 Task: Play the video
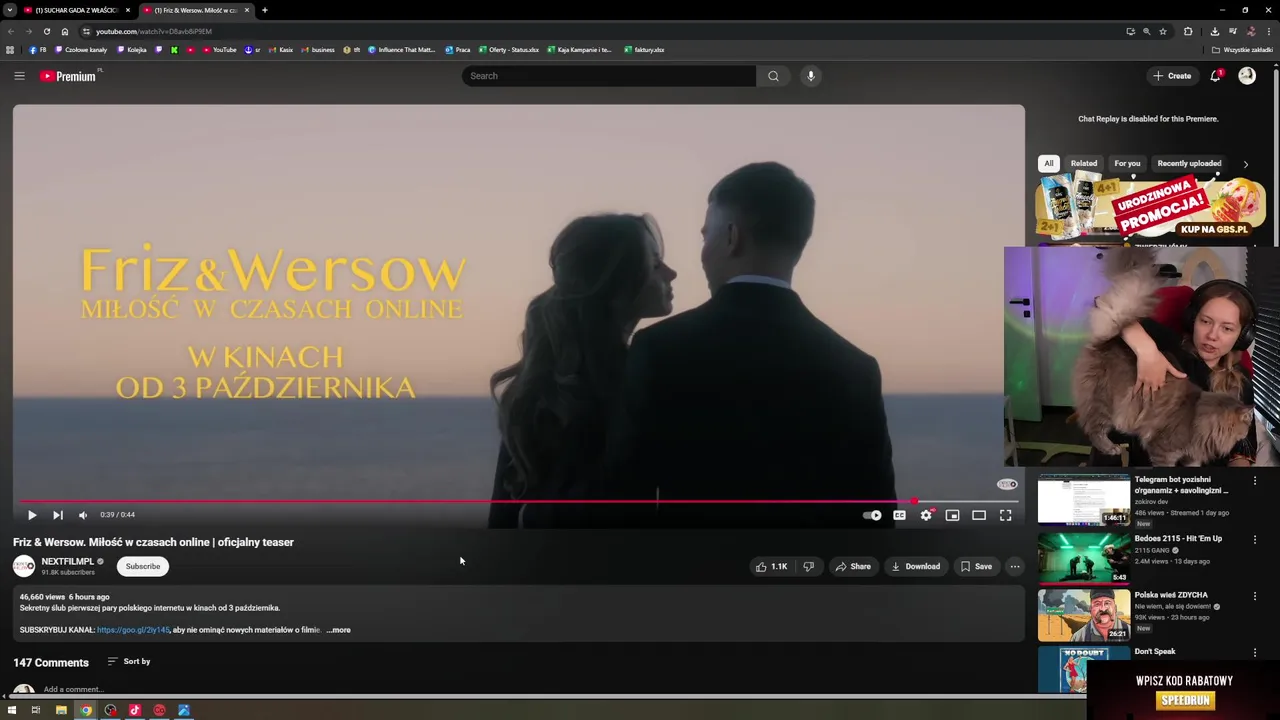click(x=31, y=515)
